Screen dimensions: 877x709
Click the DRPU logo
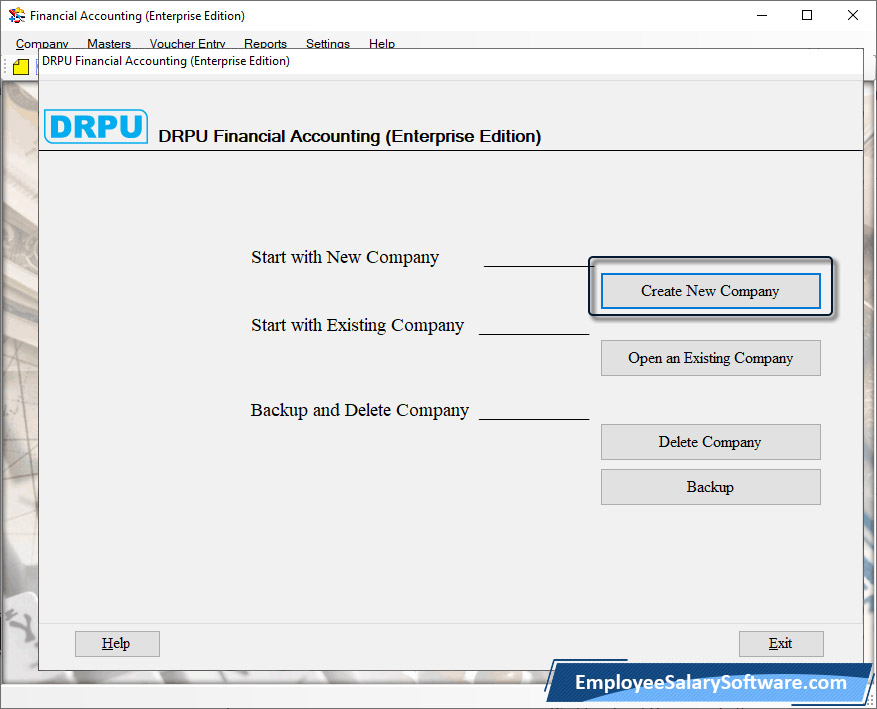coord(96,126)
